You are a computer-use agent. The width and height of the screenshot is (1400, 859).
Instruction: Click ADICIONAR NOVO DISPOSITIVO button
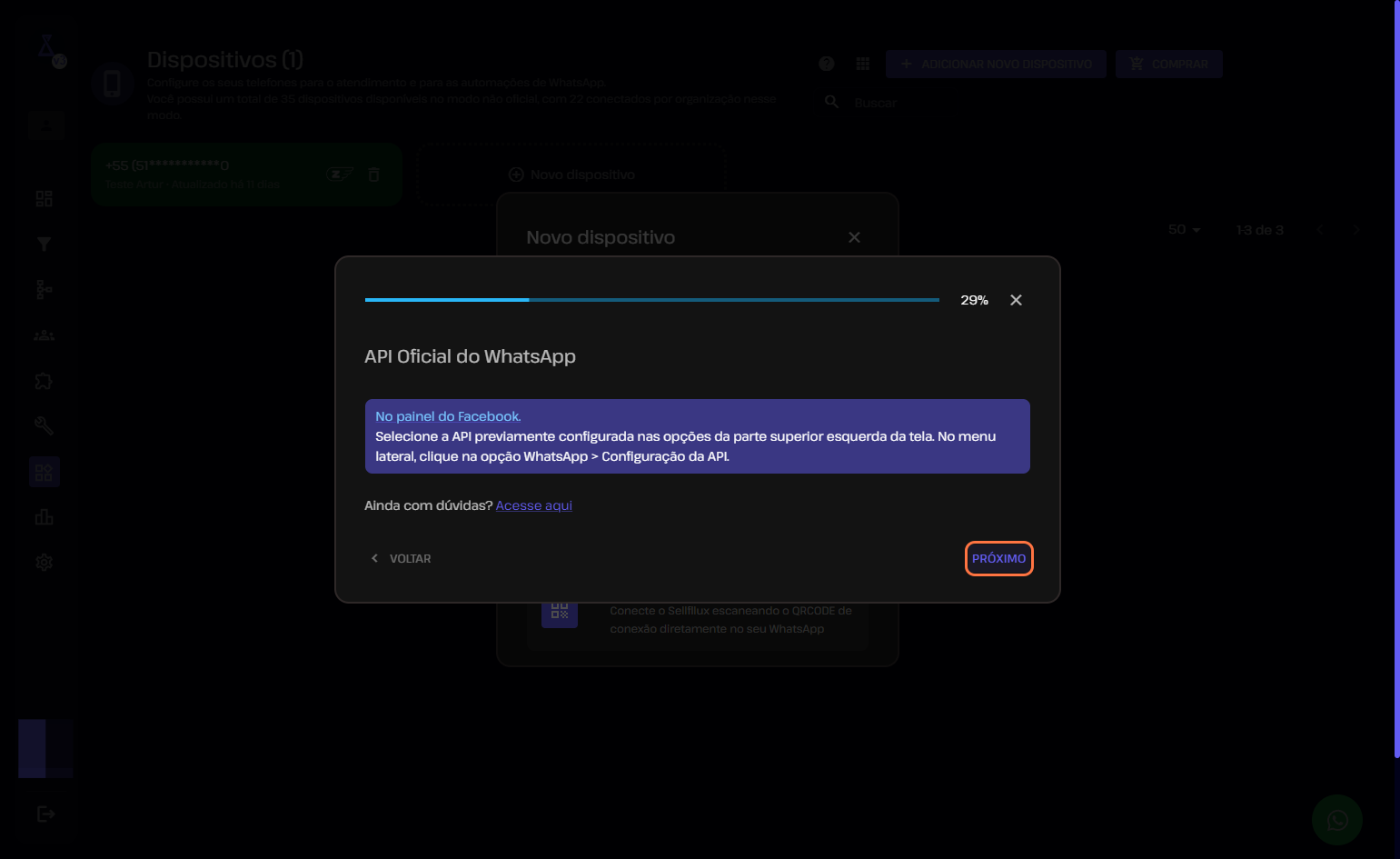tap(996, 64)
